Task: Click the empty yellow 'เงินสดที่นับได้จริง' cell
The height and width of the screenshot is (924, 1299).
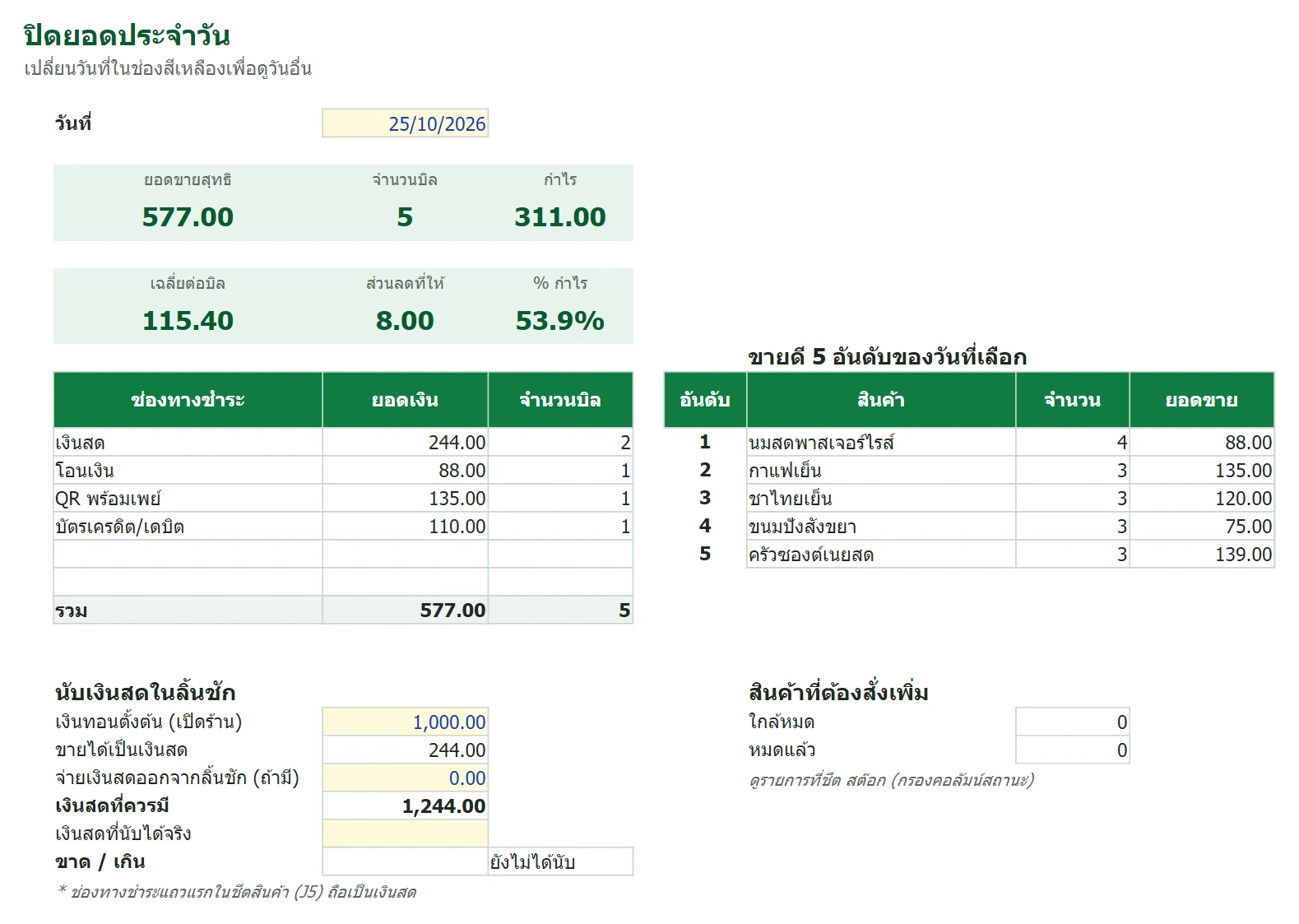Action: [405, 833]
